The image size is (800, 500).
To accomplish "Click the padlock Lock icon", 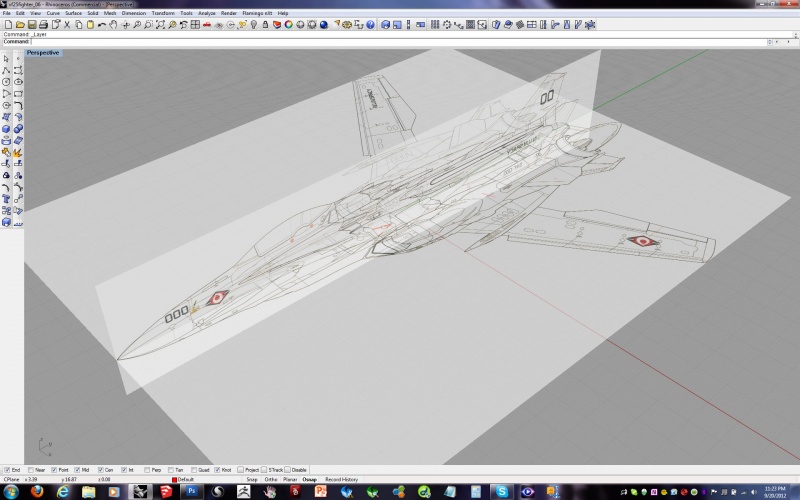I will [265, 24].
